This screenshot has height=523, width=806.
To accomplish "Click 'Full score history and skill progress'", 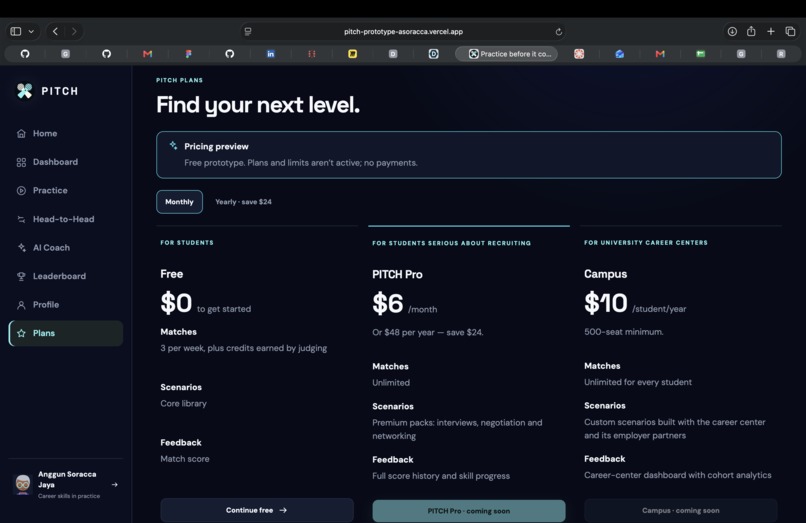I will coord(441,476).
